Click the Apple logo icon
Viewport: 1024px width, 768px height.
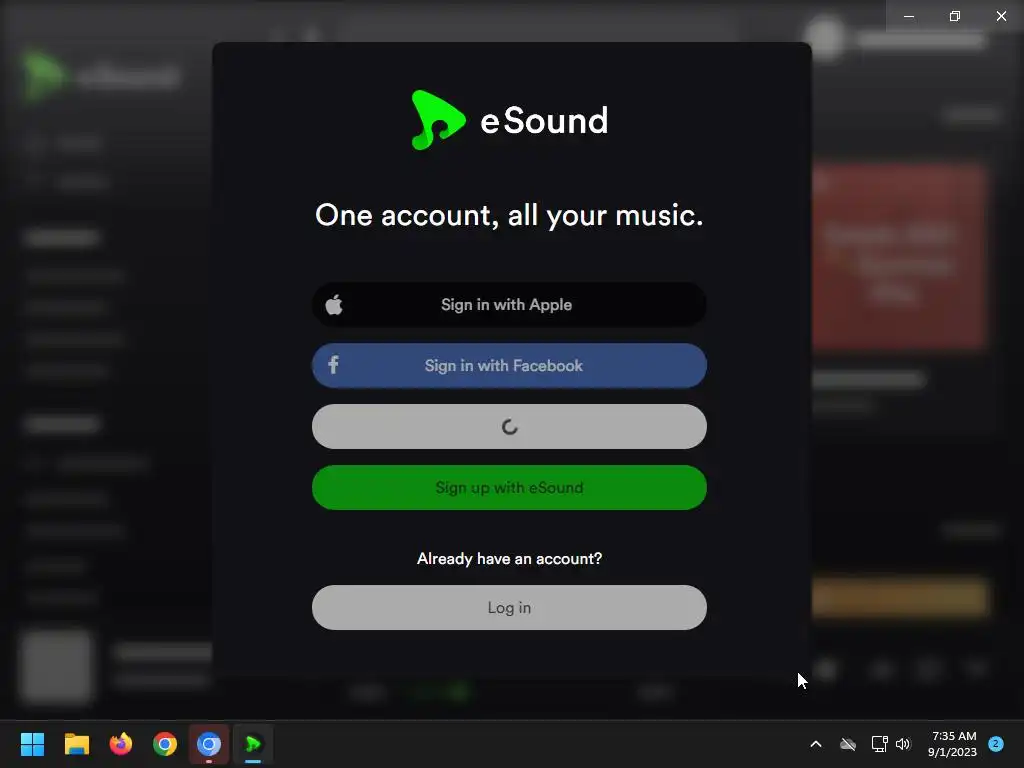point(334,304)
